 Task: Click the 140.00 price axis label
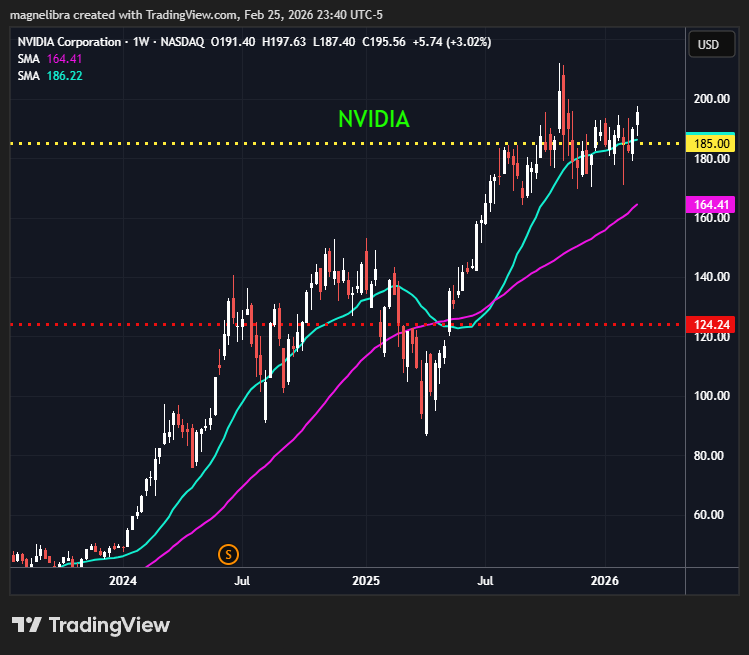coord(712,277)
